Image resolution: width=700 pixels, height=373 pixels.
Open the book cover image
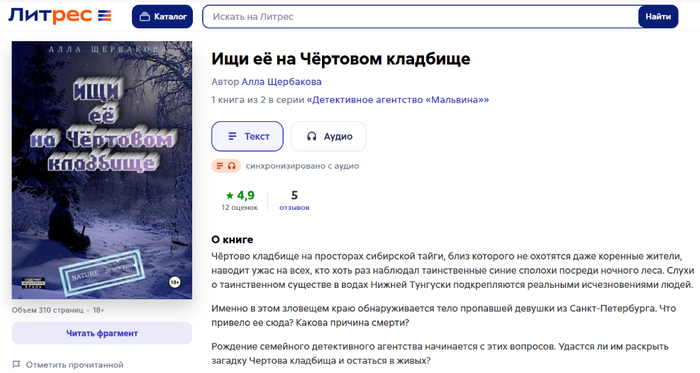coord(102,170)
